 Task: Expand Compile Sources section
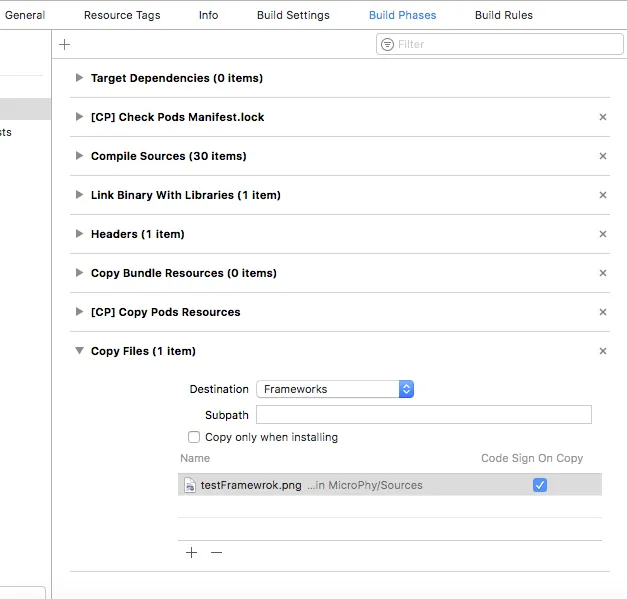coord(79,156)
